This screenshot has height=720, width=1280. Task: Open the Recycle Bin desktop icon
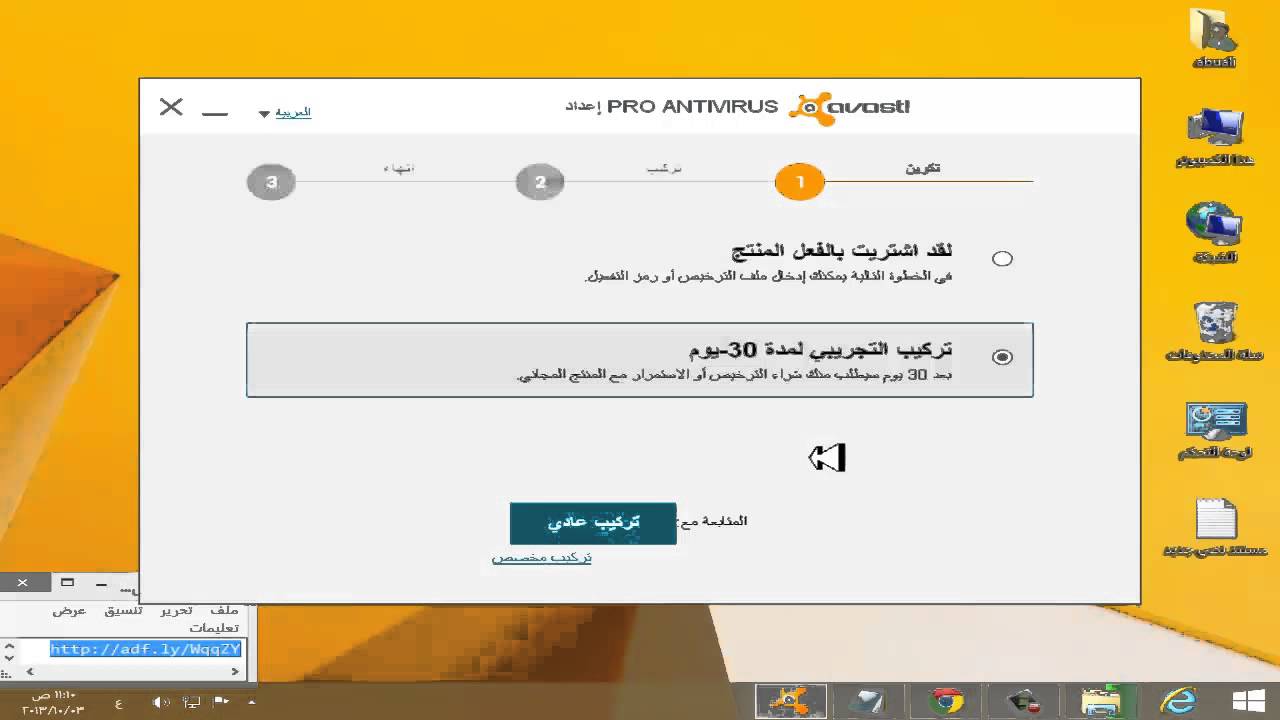[1215, 331]
